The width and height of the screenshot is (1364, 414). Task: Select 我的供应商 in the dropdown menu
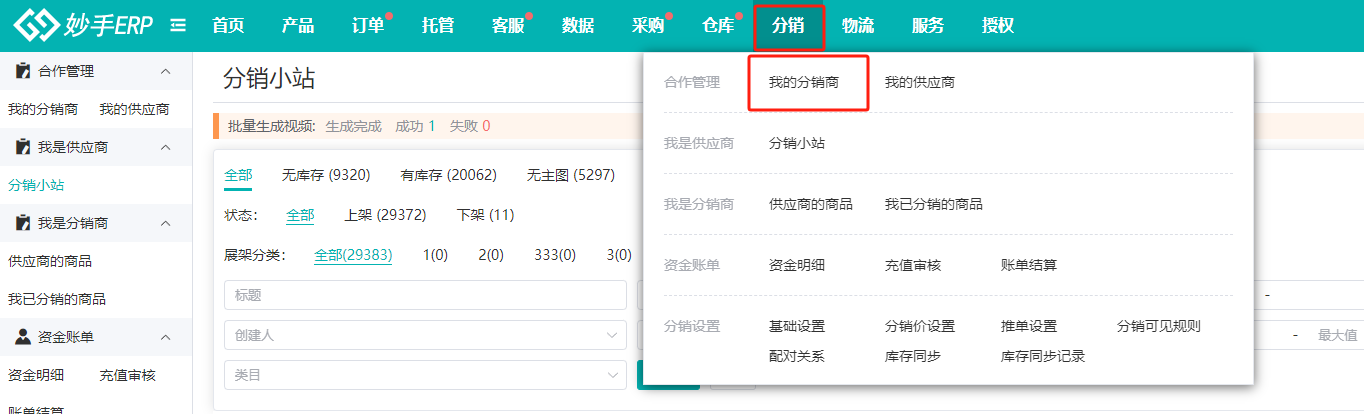[919, 82]
